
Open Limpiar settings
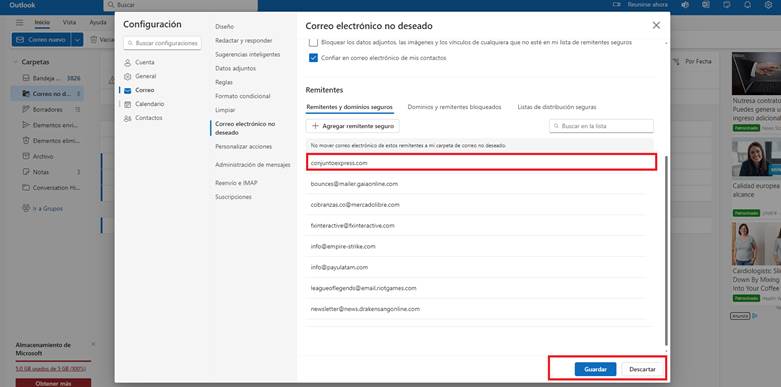(x=225, y=110)
